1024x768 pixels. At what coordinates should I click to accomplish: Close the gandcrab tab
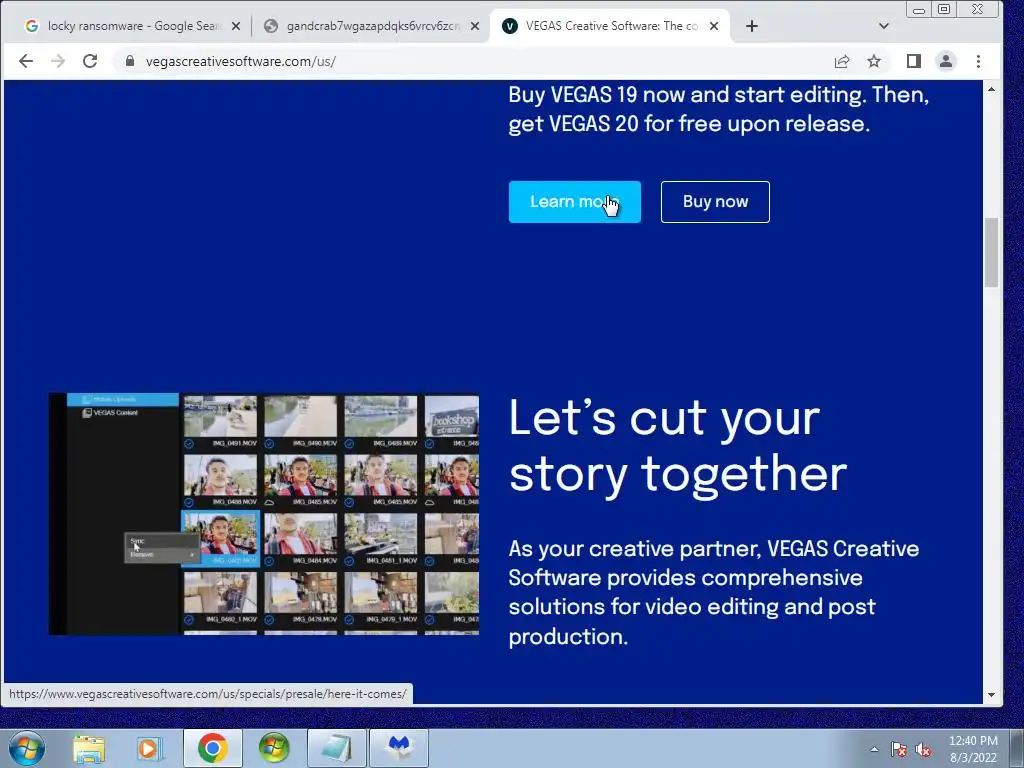[475, 26]
